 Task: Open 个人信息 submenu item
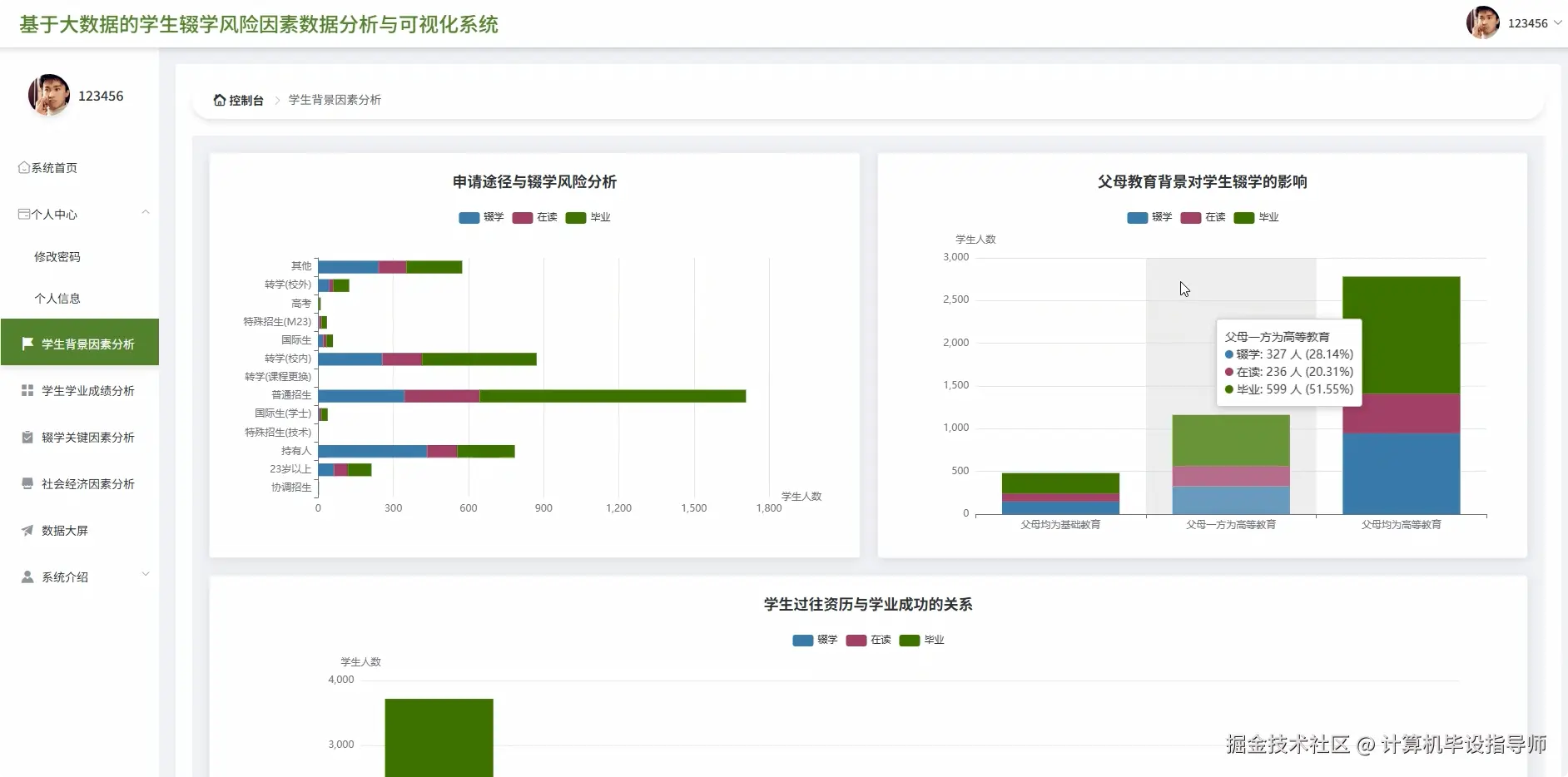57,298
